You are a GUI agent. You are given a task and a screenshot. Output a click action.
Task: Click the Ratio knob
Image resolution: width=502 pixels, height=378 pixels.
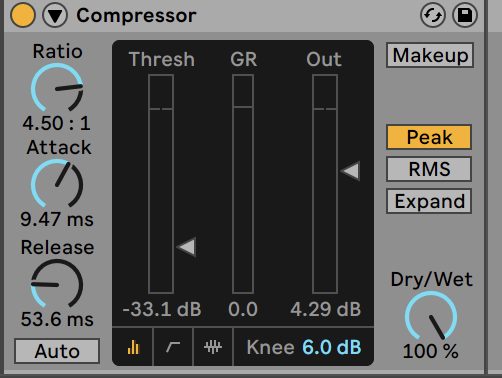[57, 88]
